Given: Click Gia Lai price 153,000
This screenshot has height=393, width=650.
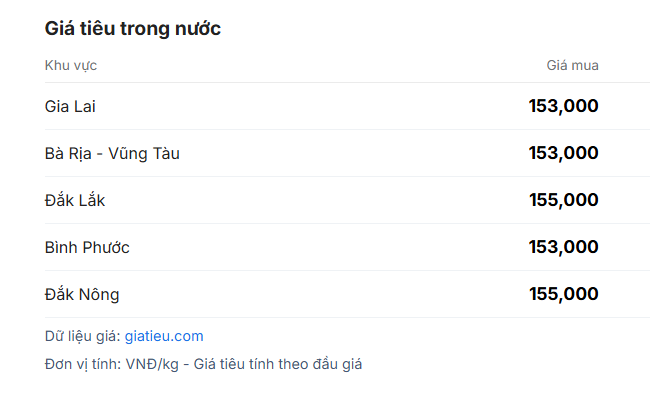Looking at the screenshot, I should point(563,106).
